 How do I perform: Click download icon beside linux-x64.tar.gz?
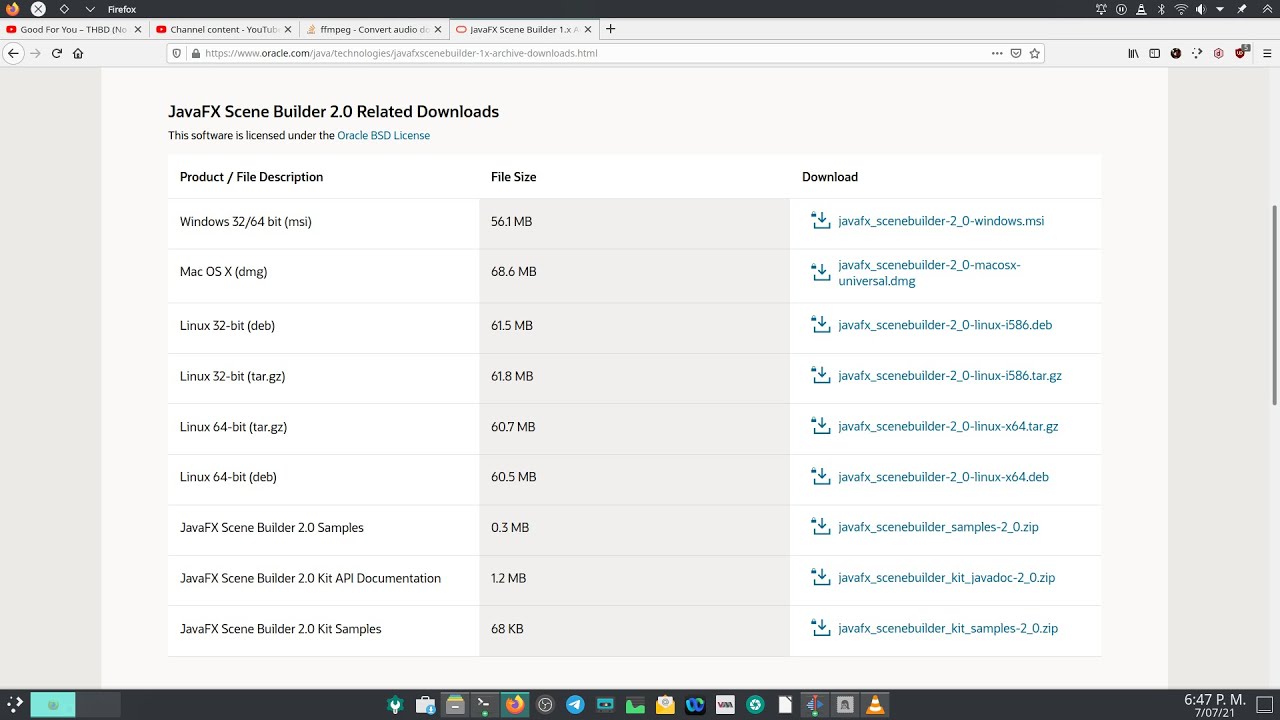tap(821, 426)
